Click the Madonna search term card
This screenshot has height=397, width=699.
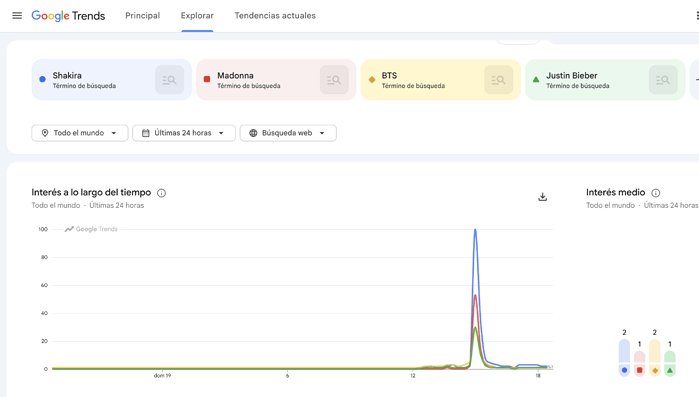click(x=276, y=80)
